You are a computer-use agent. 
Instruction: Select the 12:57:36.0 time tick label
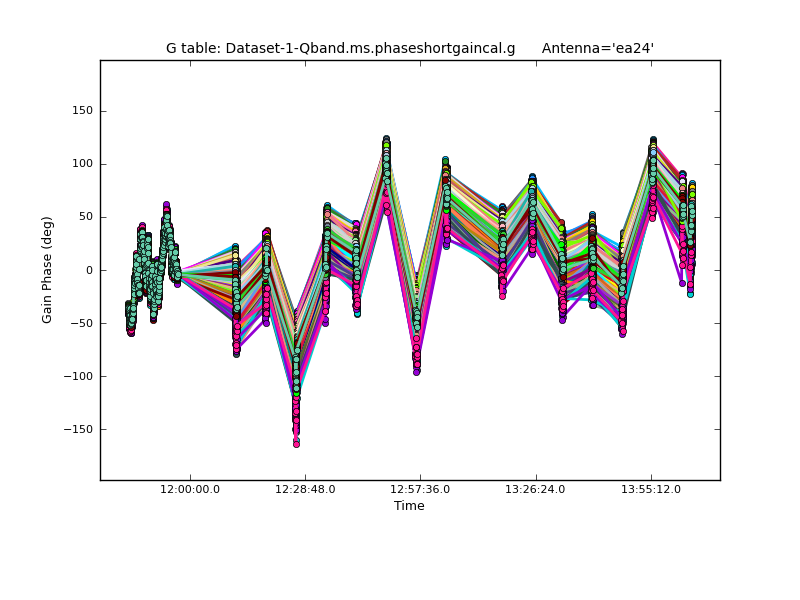pos(420,489)
